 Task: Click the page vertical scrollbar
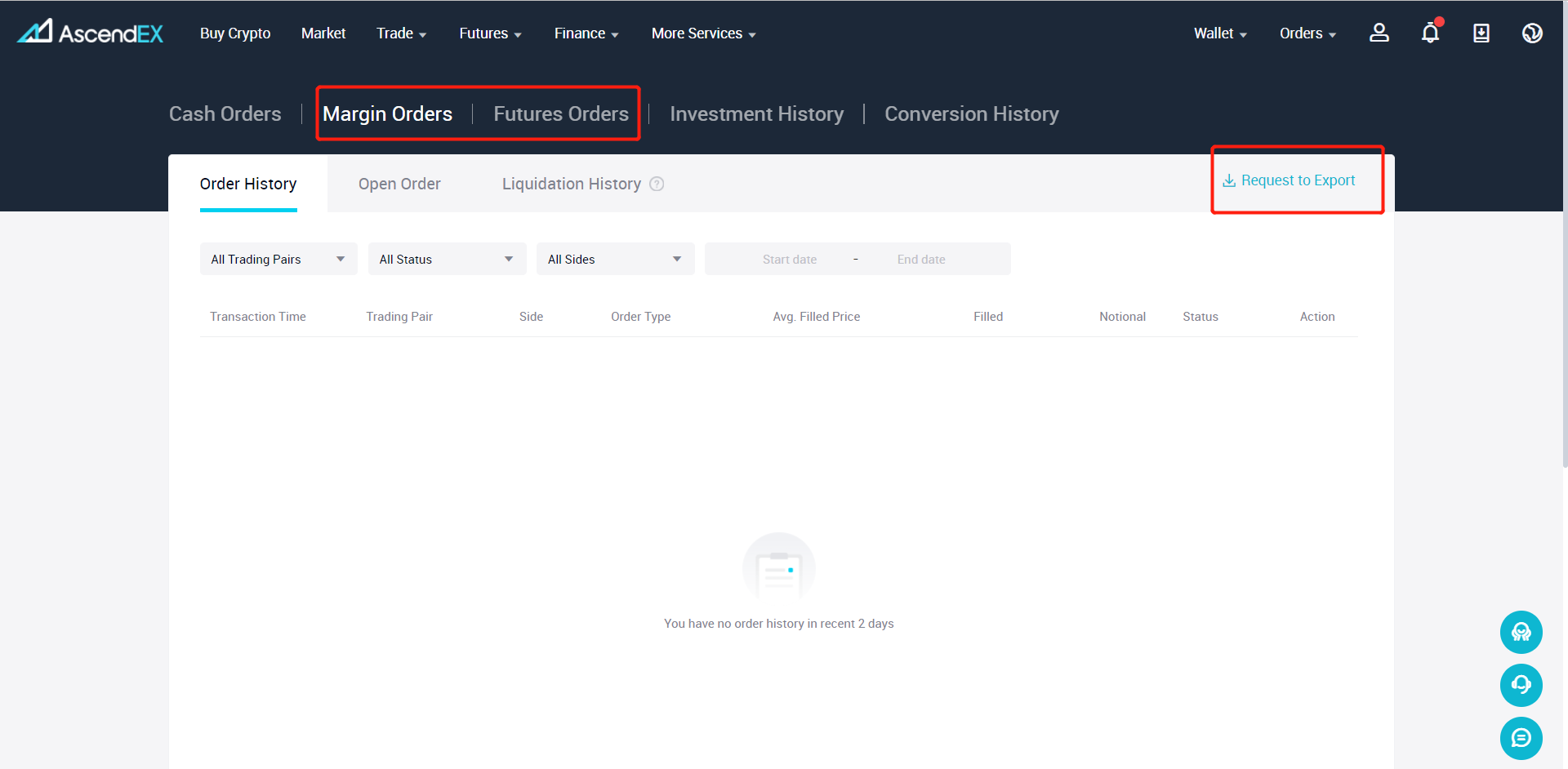pyautogui.click(x=1565, y=233)
